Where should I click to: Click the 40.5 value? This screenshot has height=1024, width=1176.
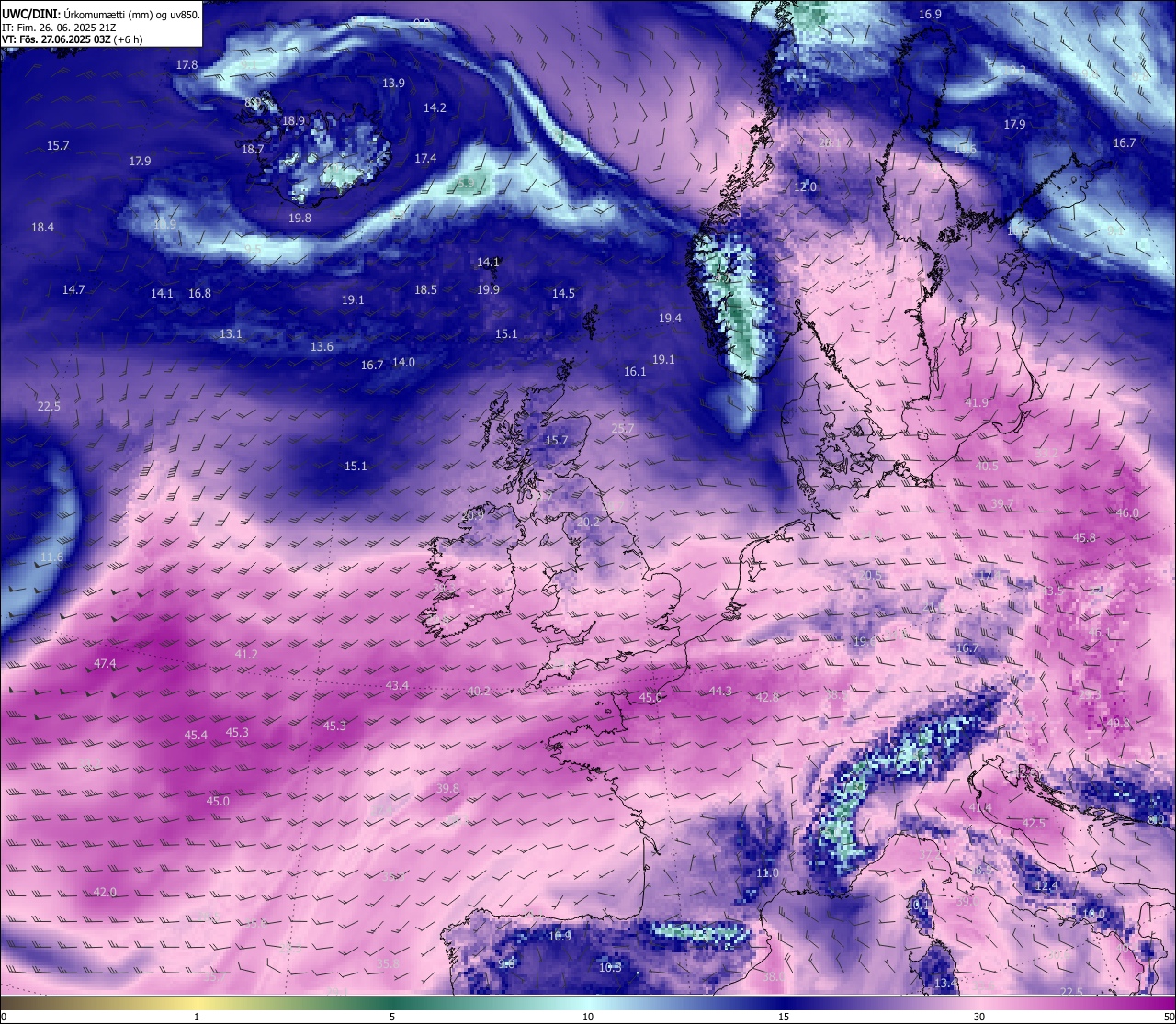click(x=986, y=467)
